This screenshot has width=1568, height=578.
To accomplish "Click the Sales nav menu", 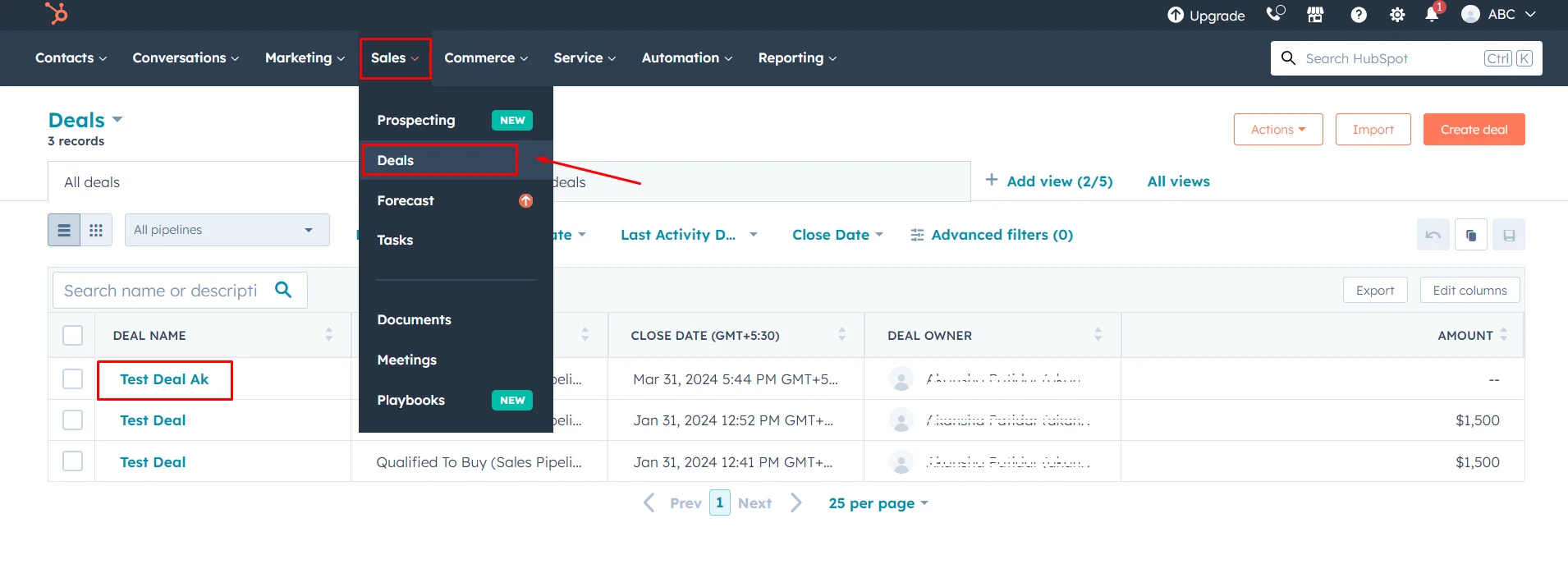I will pyautogui.click(x=395, y=57).
